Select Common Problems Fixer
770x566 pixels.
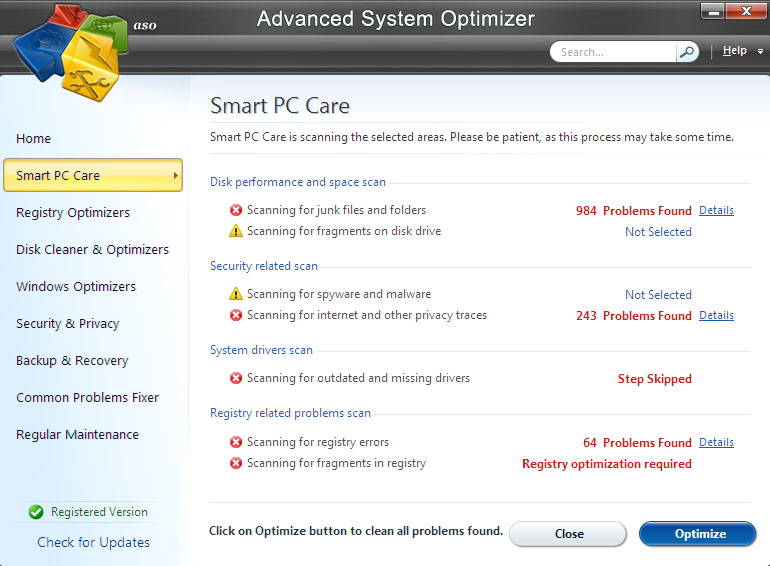pos(87,397)
